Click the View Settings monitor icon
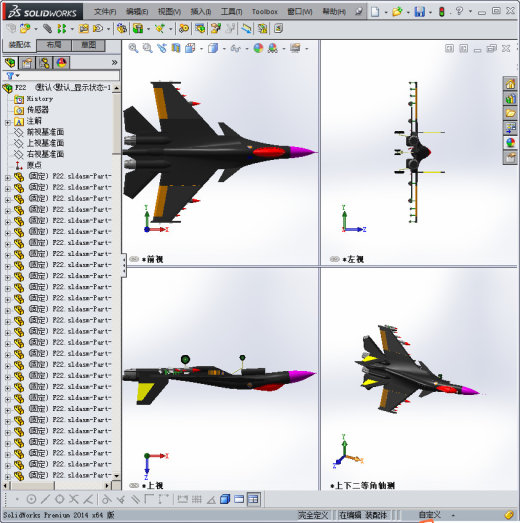 coord(295,48)
